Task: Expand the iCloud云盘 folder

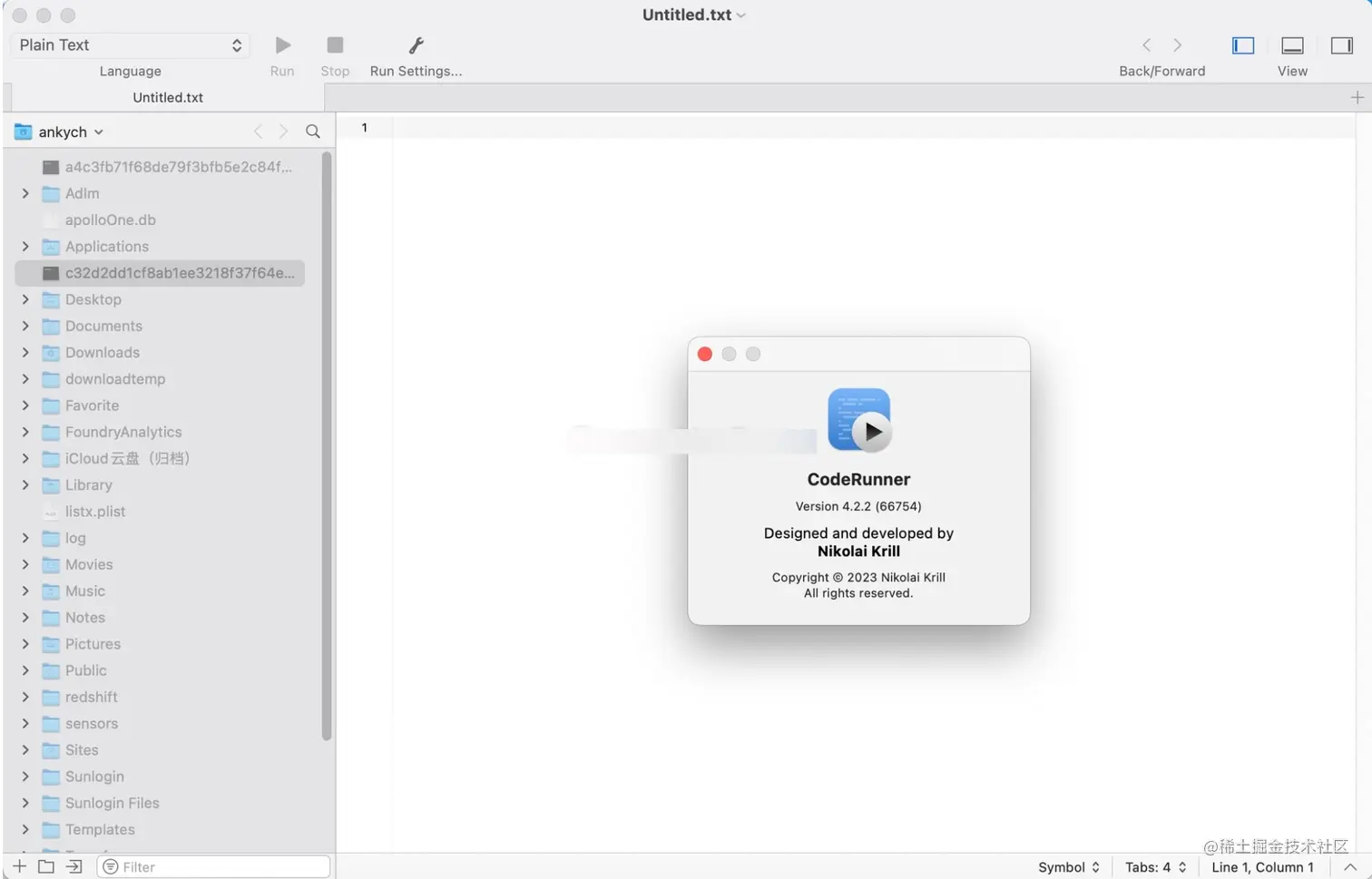Action: coord(25,459)
